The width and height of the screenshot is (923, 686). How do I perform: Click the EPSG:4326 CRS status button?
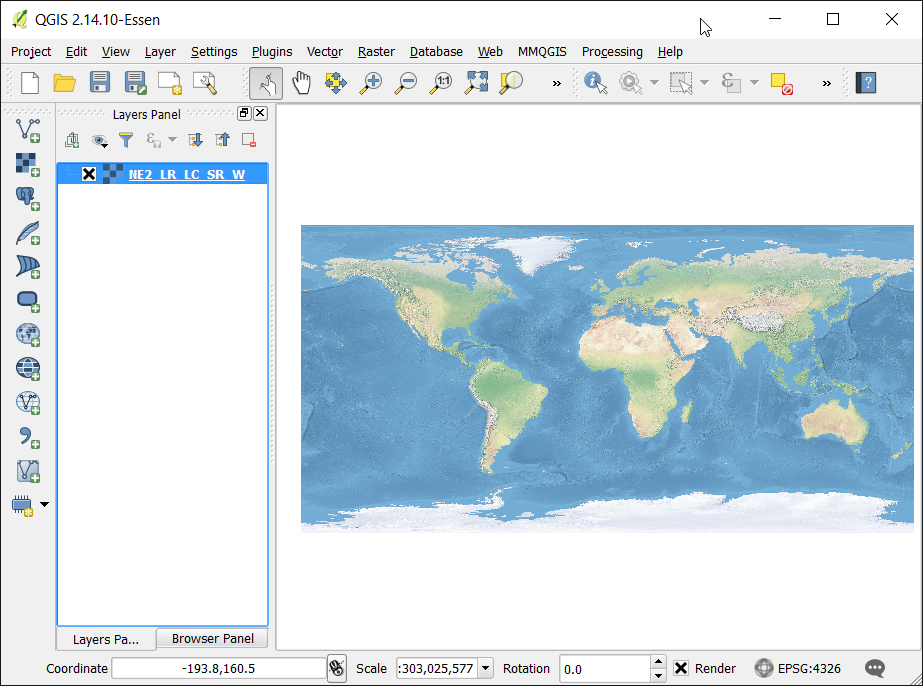[798, 668]
